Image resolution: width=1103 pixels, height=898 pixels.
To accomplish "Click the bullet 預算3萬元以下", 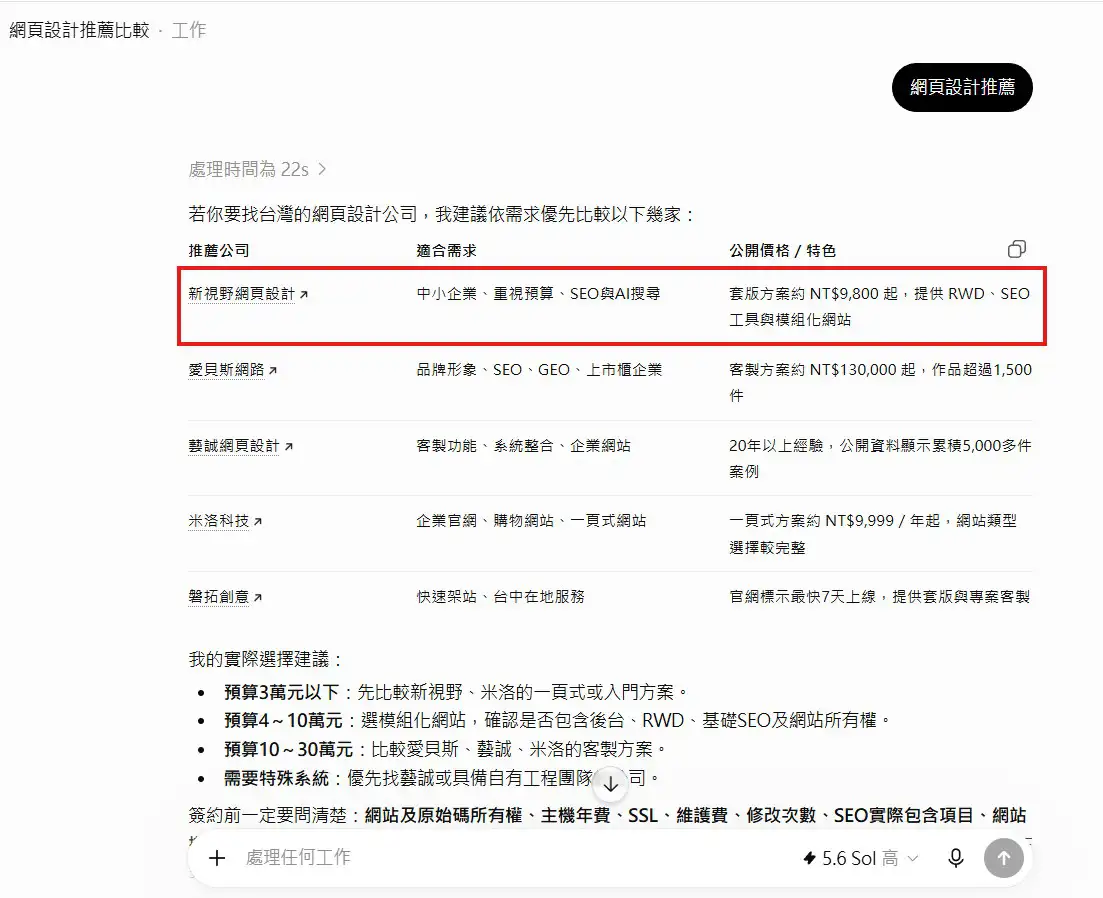I will pyautogui.click(x=456, y=692).
